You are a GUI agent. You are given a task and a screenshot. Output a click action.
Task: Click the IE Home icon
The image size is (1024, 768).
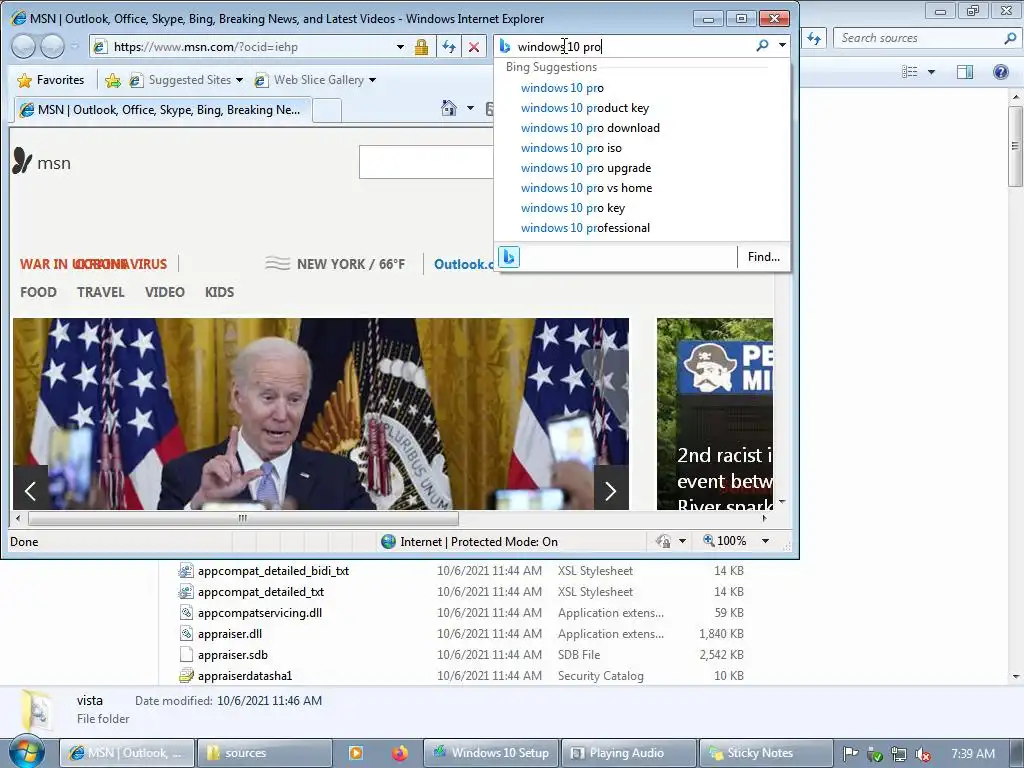449,108
